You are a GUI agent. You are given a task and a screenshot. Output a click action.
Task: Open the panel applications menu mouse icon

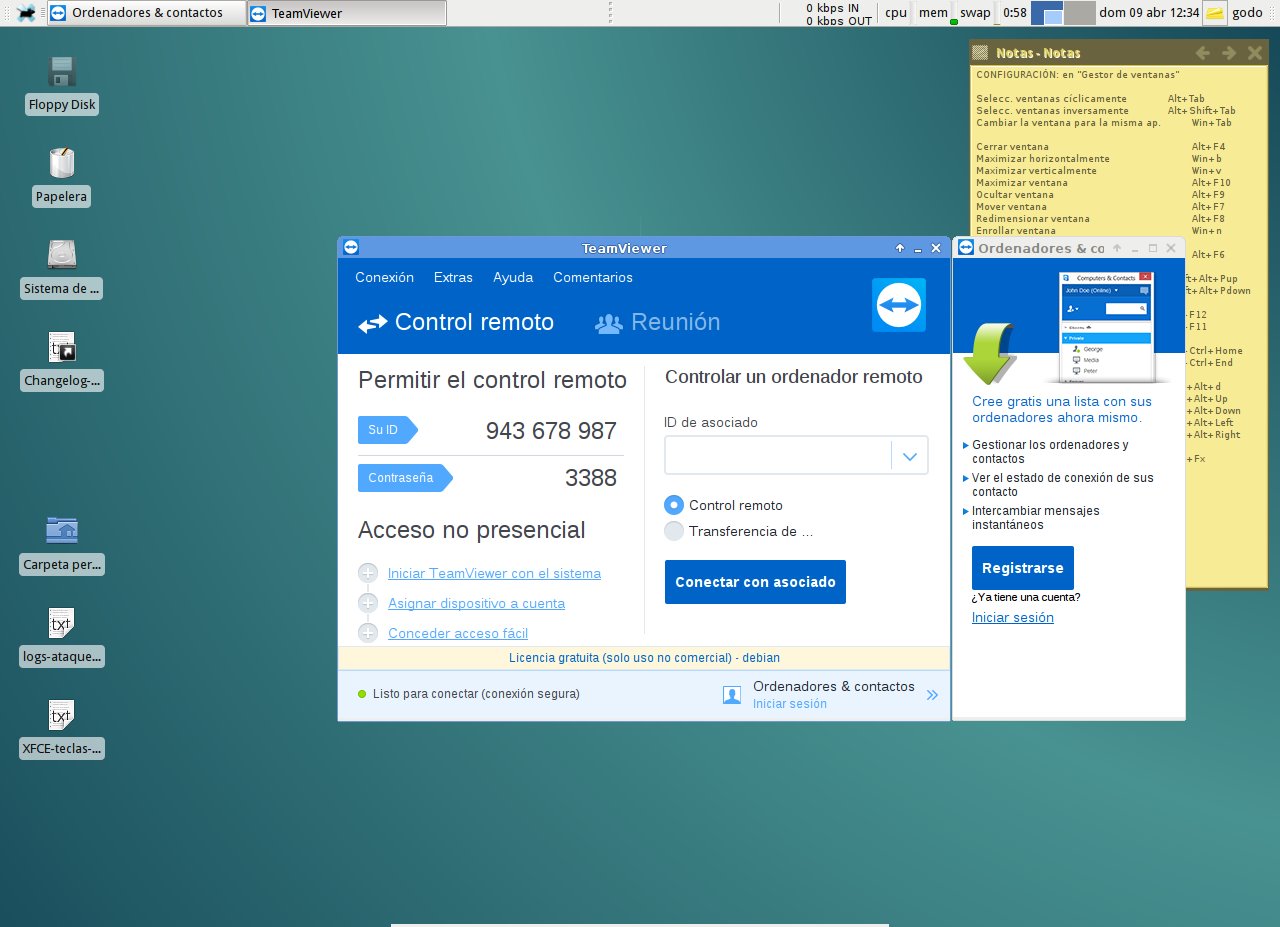tap(27, 13)
